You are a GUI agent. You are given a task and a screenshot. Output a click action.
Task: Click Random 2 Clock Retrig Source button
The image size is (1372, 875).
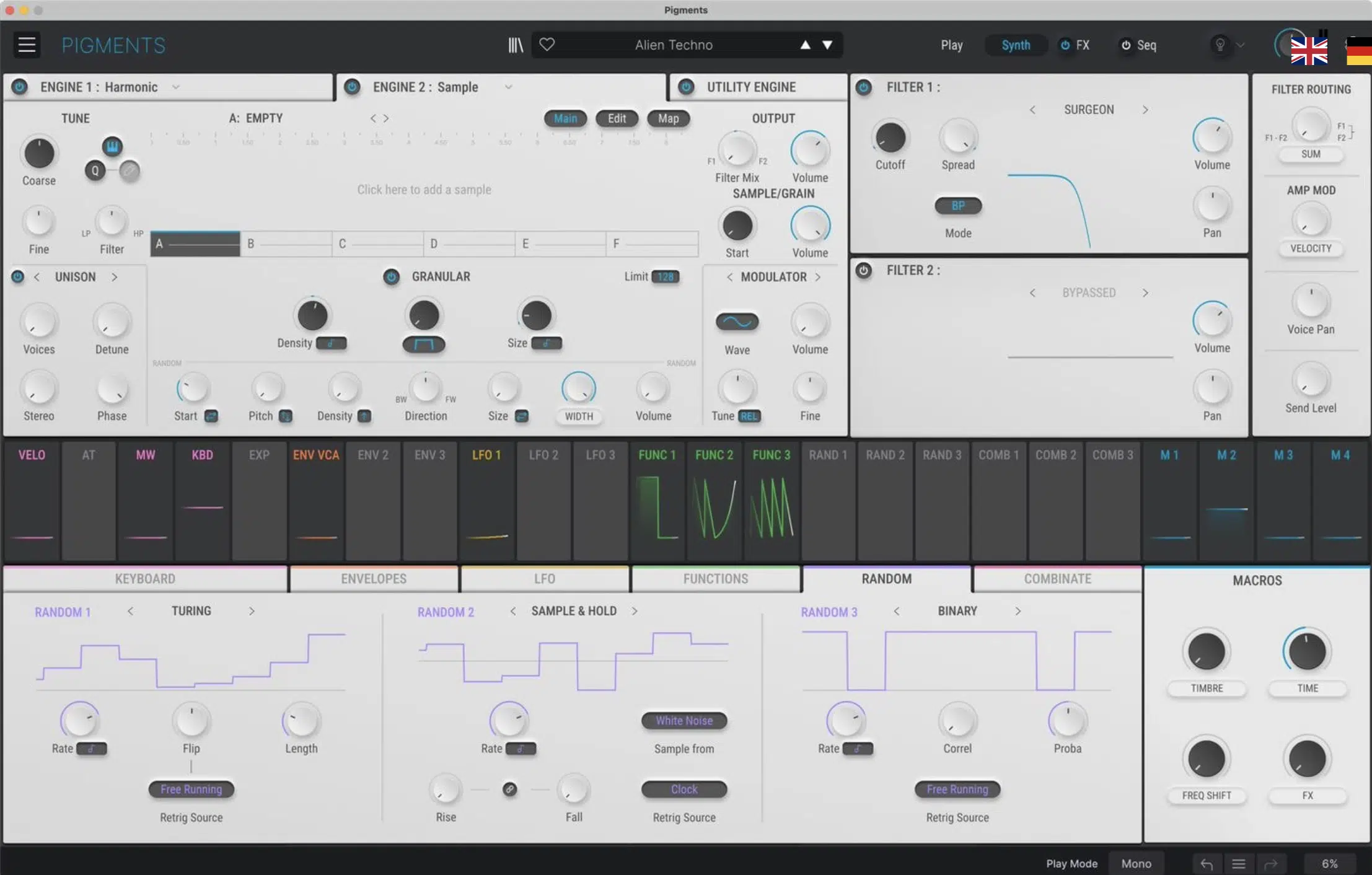click(684, 789)
